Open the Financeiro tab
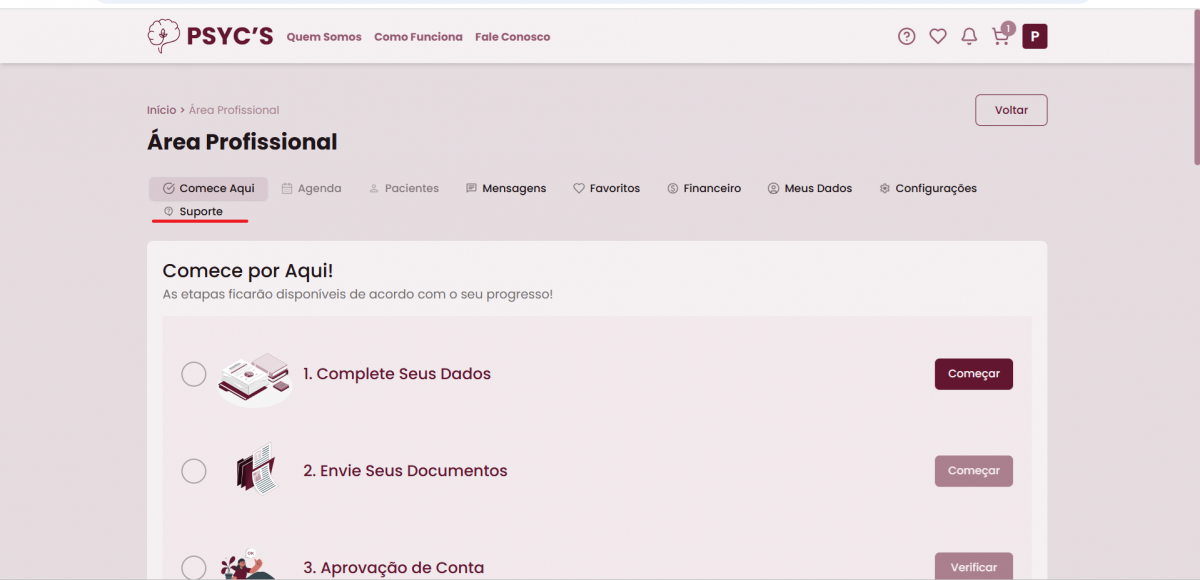 point(704,188)
